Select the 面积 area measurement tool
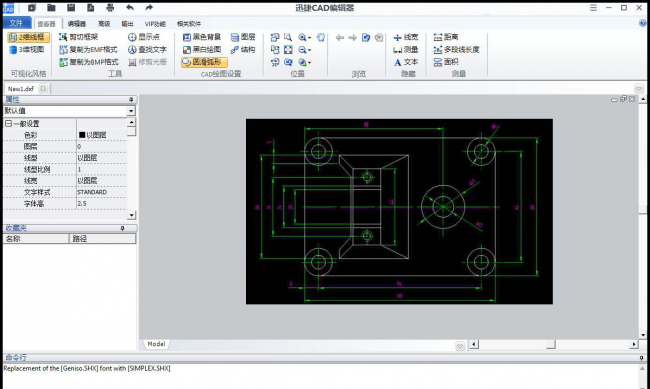Image resolution: width=650 pixels, height=389 pixels. click(446, 62)
